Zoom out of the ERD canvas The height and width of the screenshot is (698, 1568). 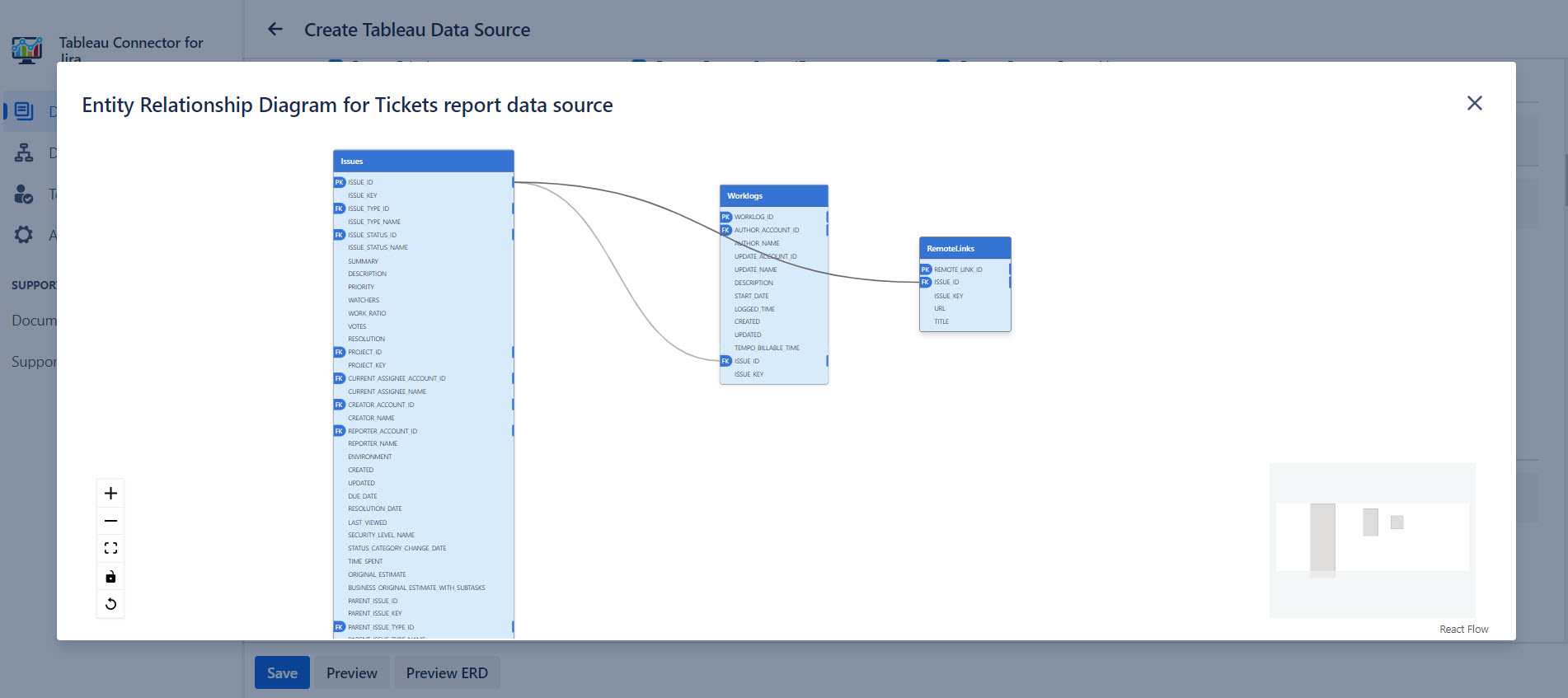click(110, 521)
